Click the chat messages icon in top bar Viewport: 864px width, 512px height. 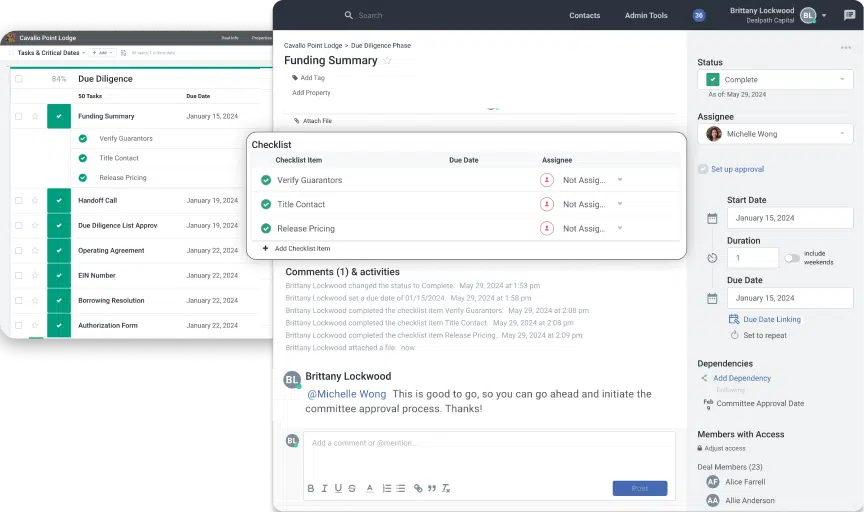(x=849, y=15)
